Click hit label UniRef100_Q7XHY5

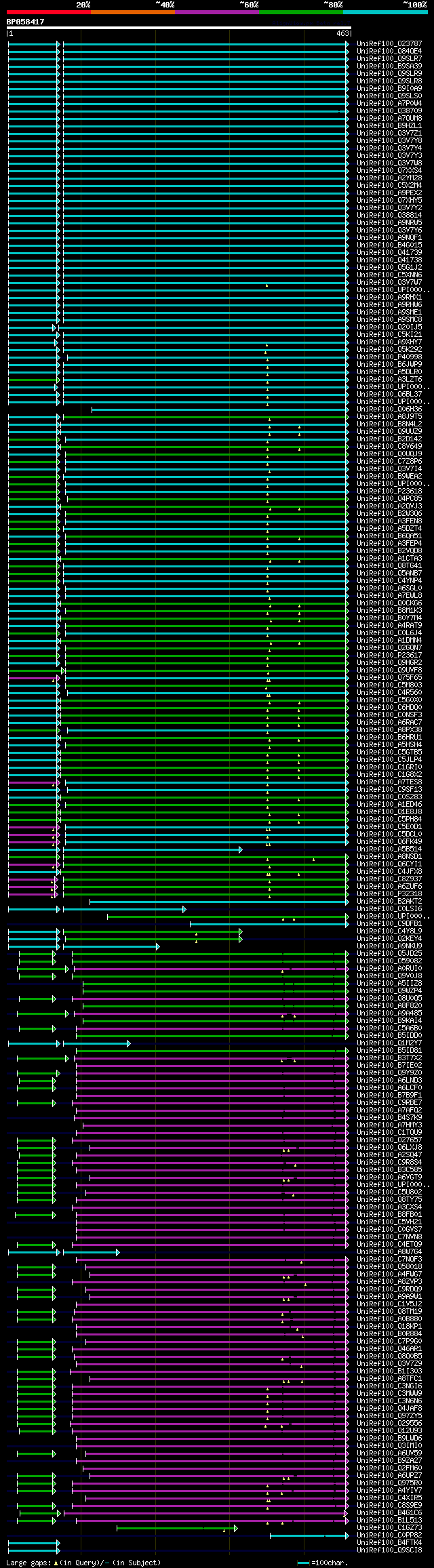pos(389,200)
